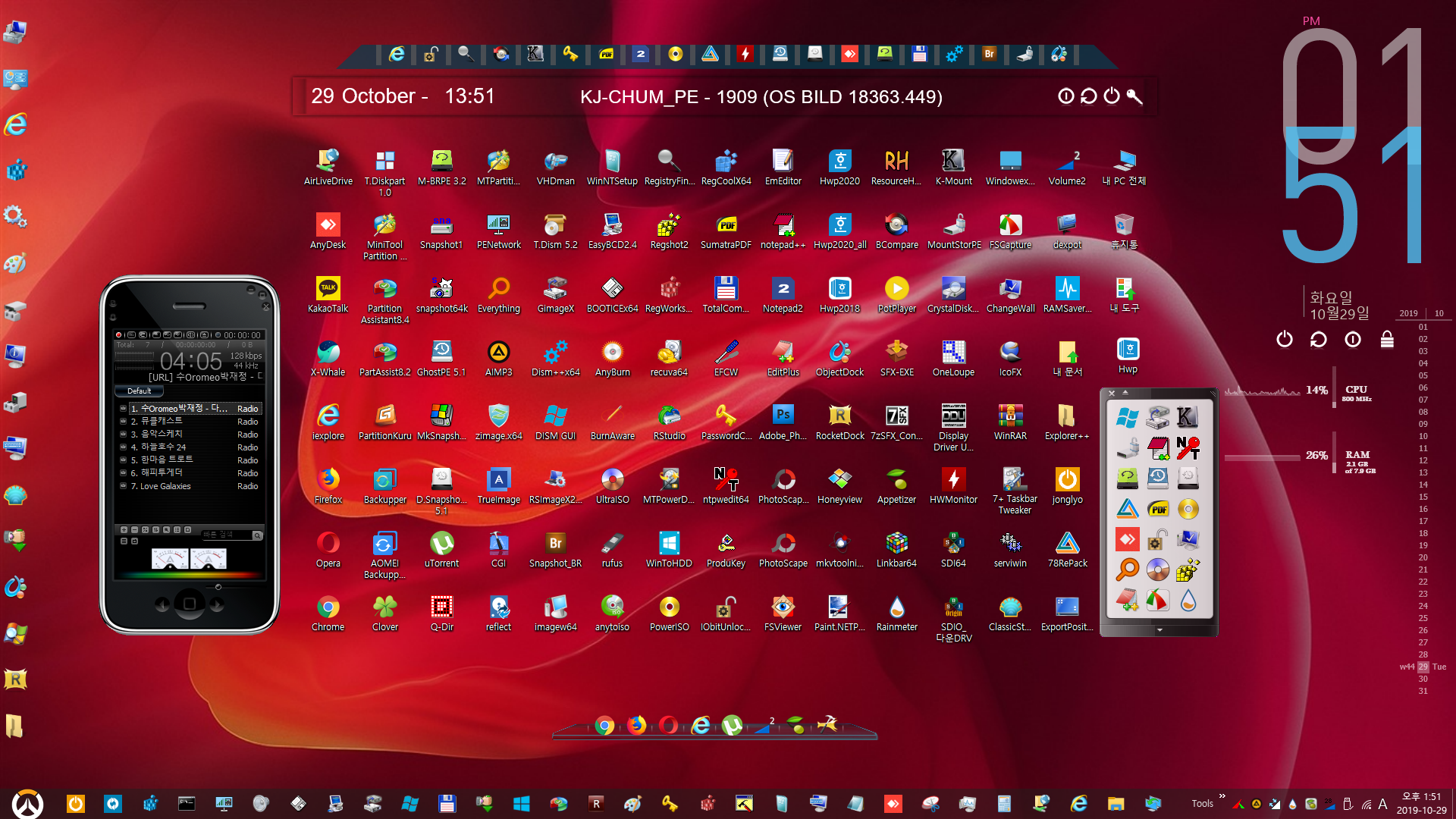This screenshot has height=819, width=1456.
Task: Click AnyDesk icon in side launcher panel
Action: [1128, 539]
